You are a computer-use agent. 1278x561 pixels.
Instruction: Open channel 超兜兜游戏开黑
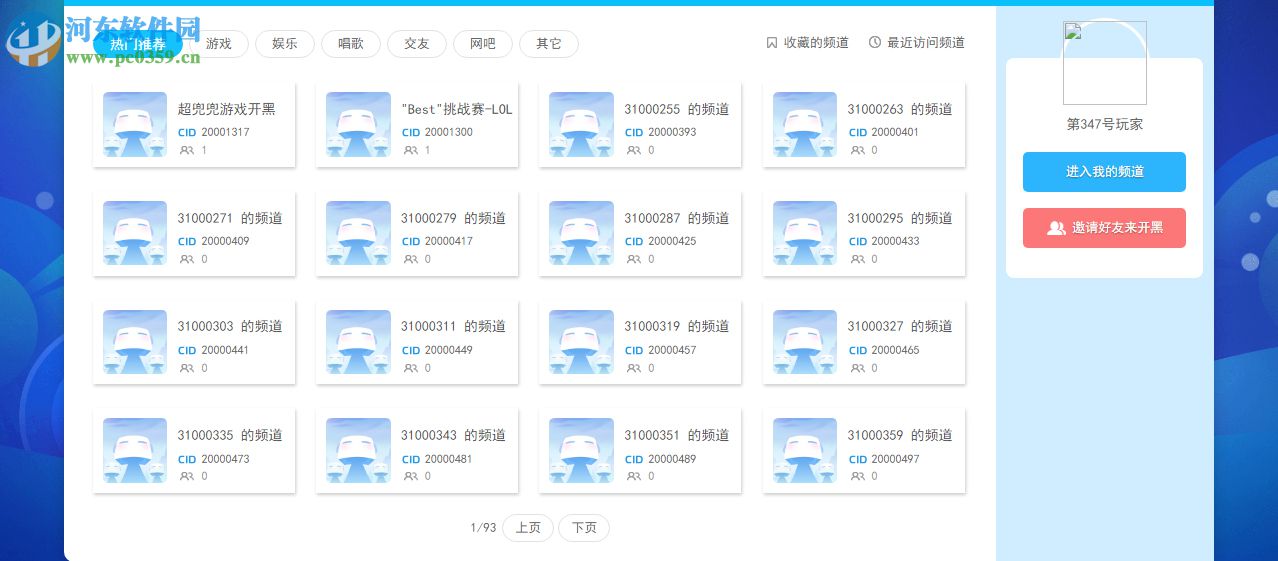[x=194, y=125]
